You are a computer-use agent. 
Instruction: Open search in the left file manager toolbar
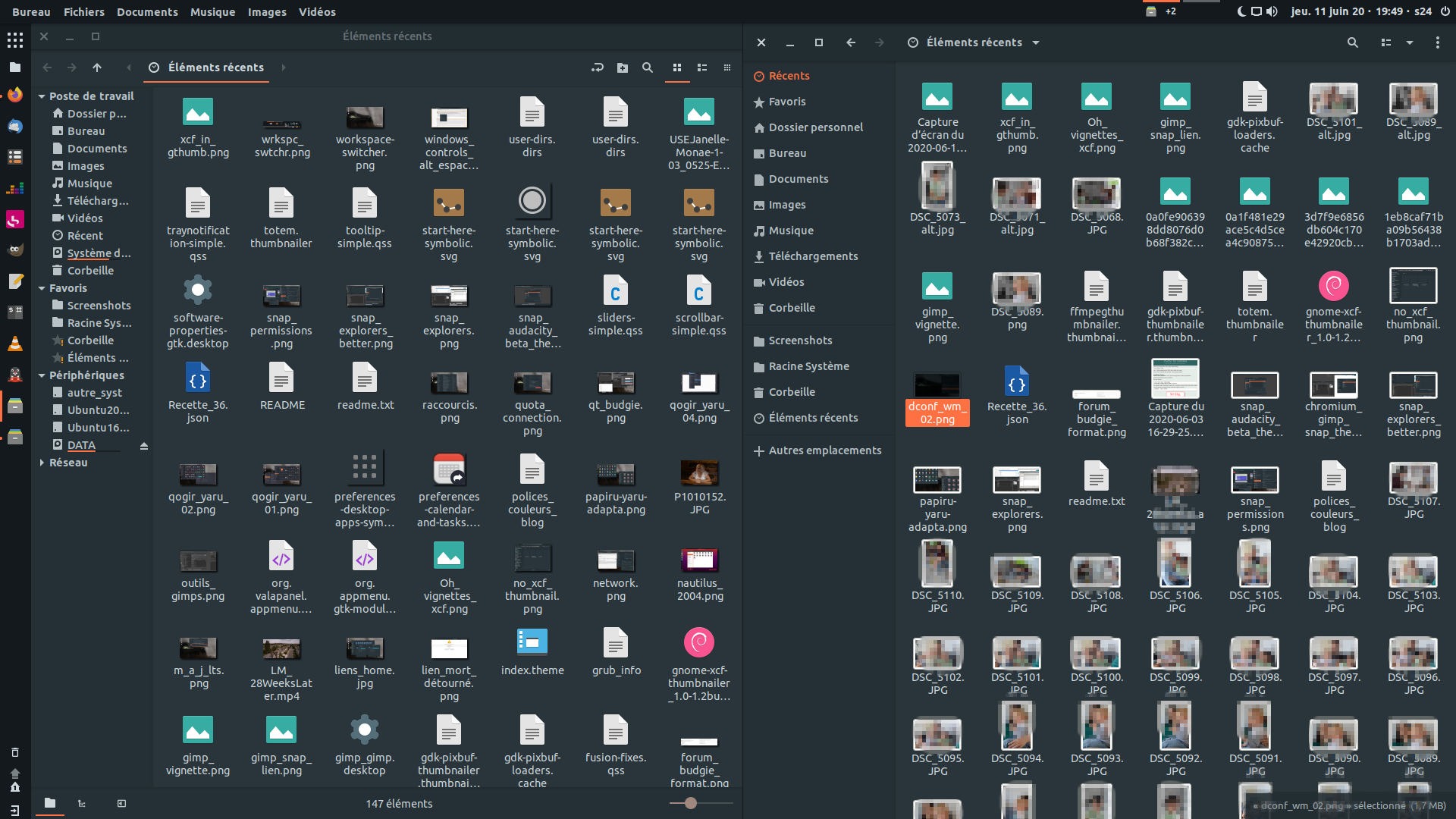(x=648, y=67)
